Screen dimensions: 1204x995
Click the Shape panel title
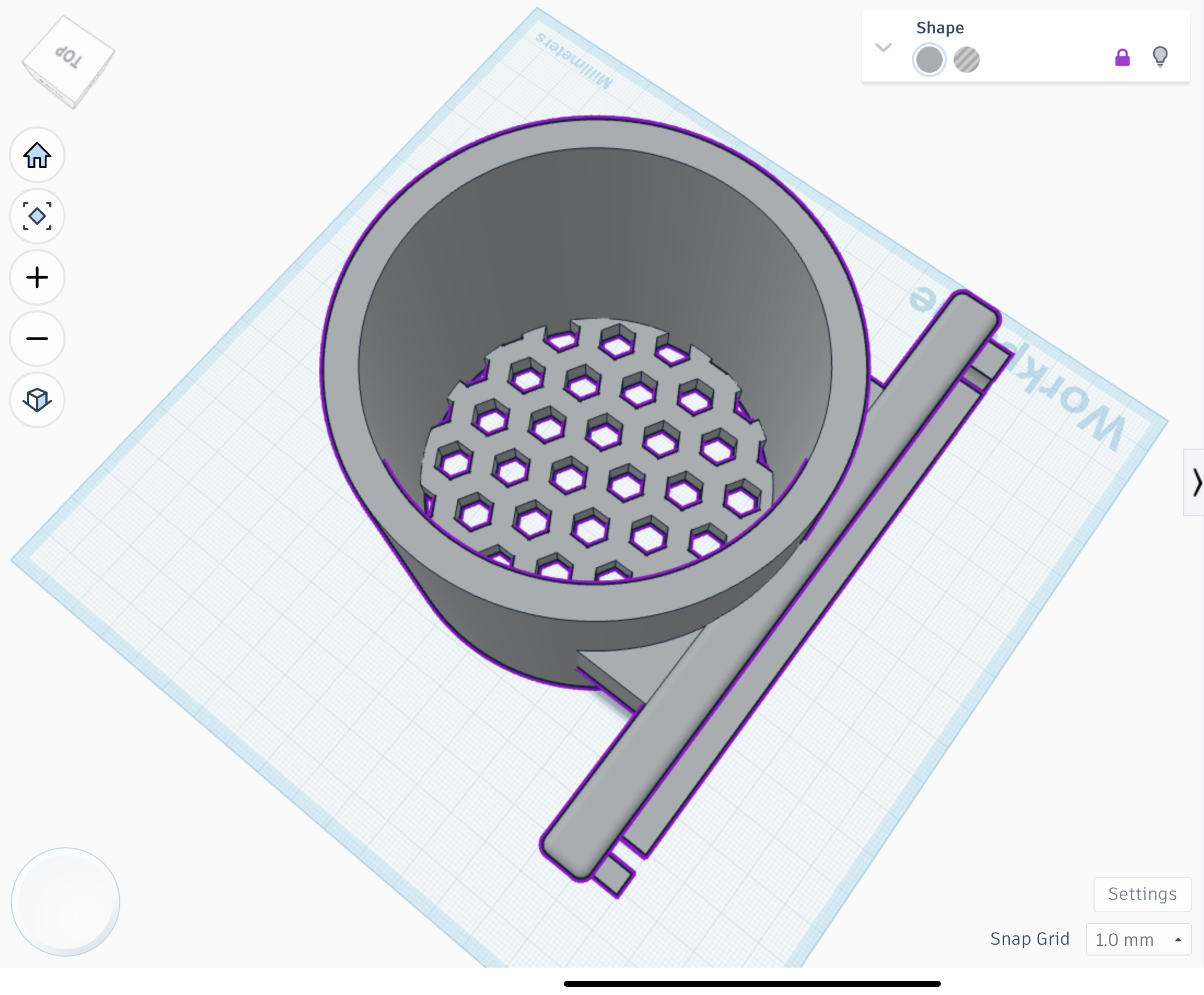(939, 27)
